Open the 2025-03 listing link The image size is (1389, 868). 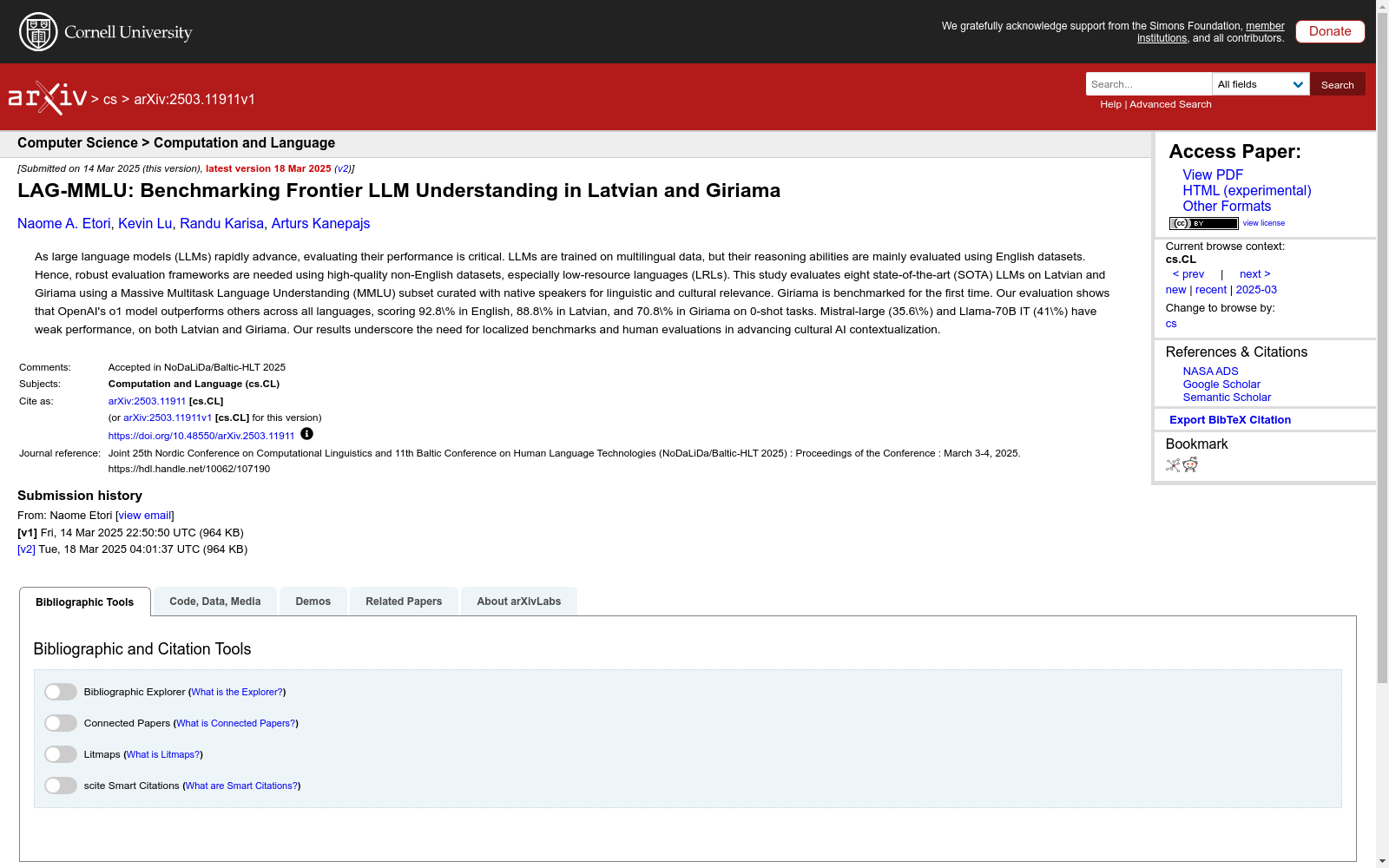point(1256,290)
